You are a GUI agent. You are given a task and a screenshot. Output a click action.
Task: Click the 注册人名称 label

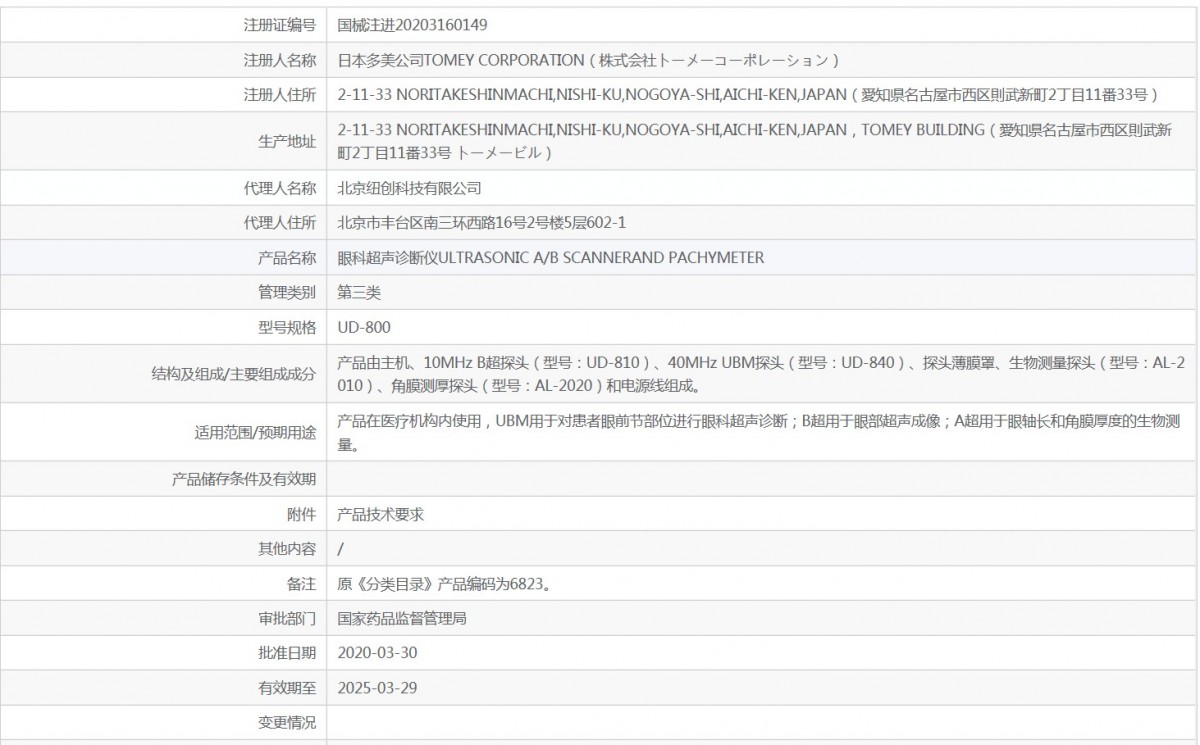[279, 60]
